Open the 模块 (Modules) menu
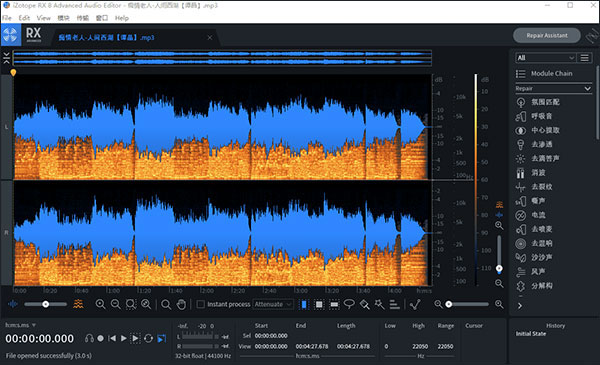The width and height of the screenshot is (600, 365). click(x=63, y=18)
